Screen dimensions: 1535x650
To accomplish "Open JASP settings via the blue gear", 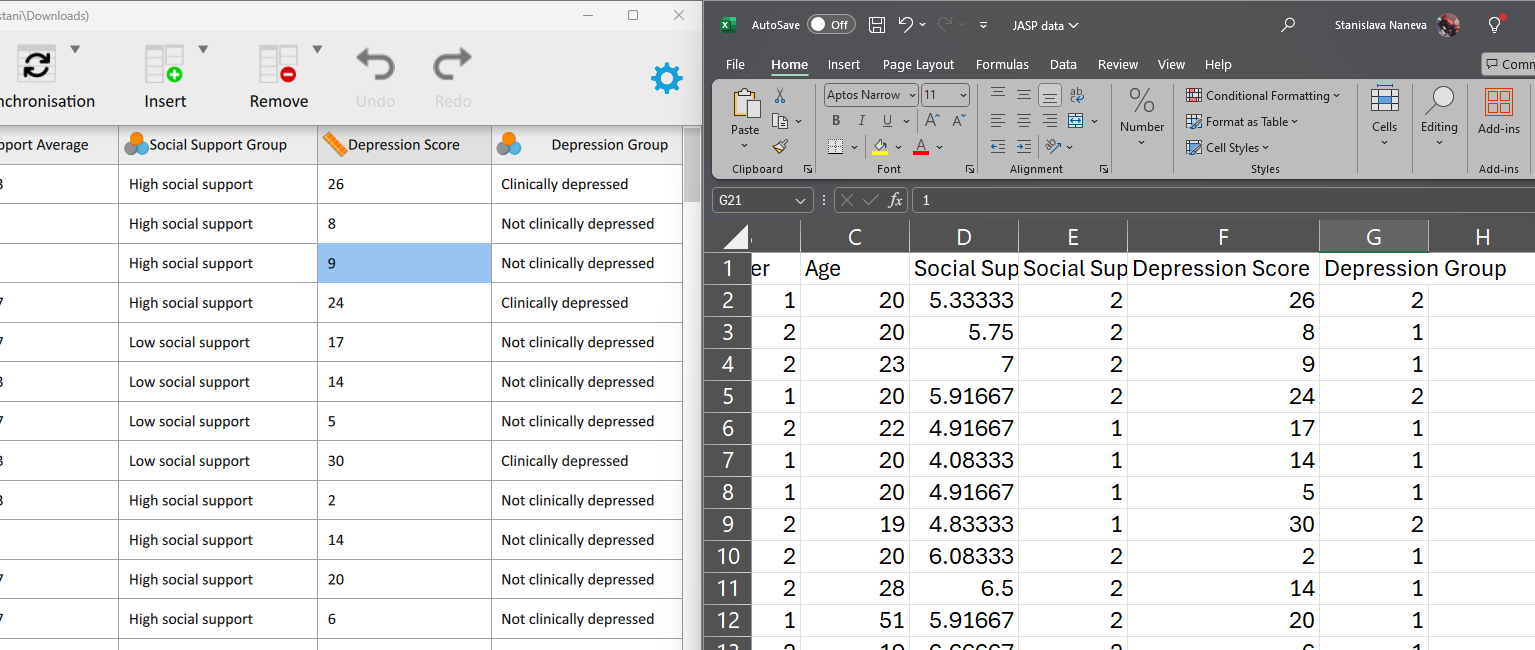I will [x=666, y=78].
